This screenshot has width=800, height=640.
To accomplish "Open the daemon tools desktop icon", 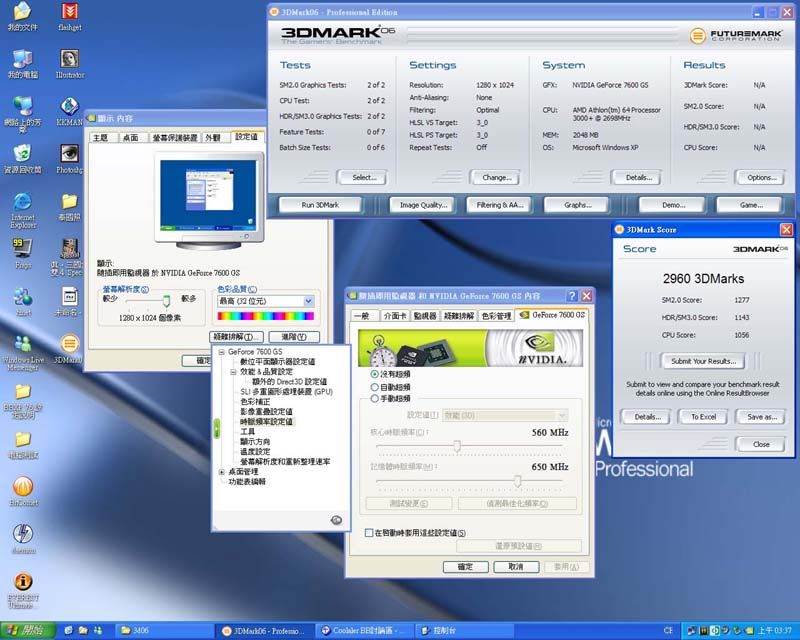I will click(x=22, y=539).
